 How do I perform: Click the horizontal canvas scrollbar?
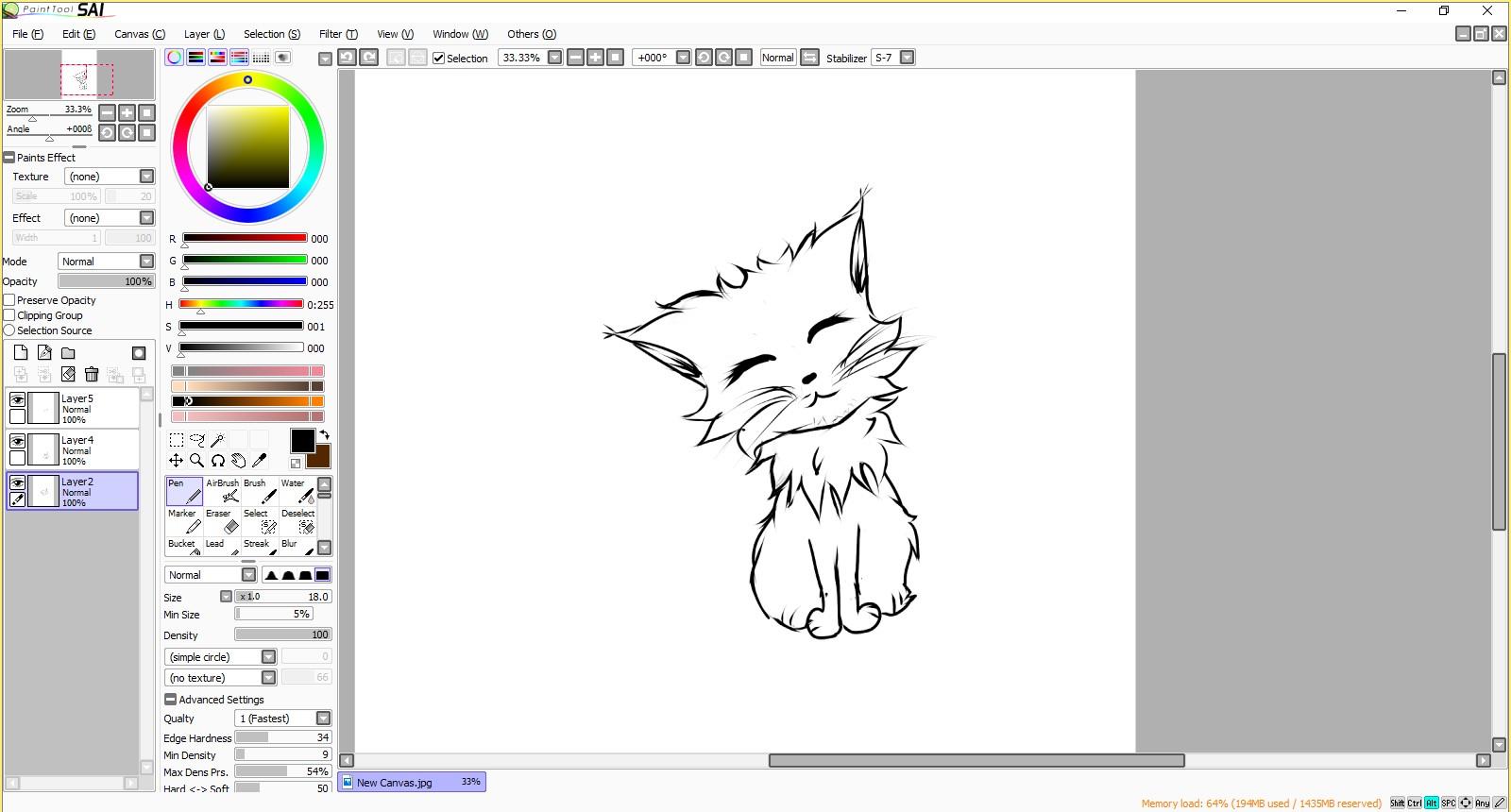[976, 760]
